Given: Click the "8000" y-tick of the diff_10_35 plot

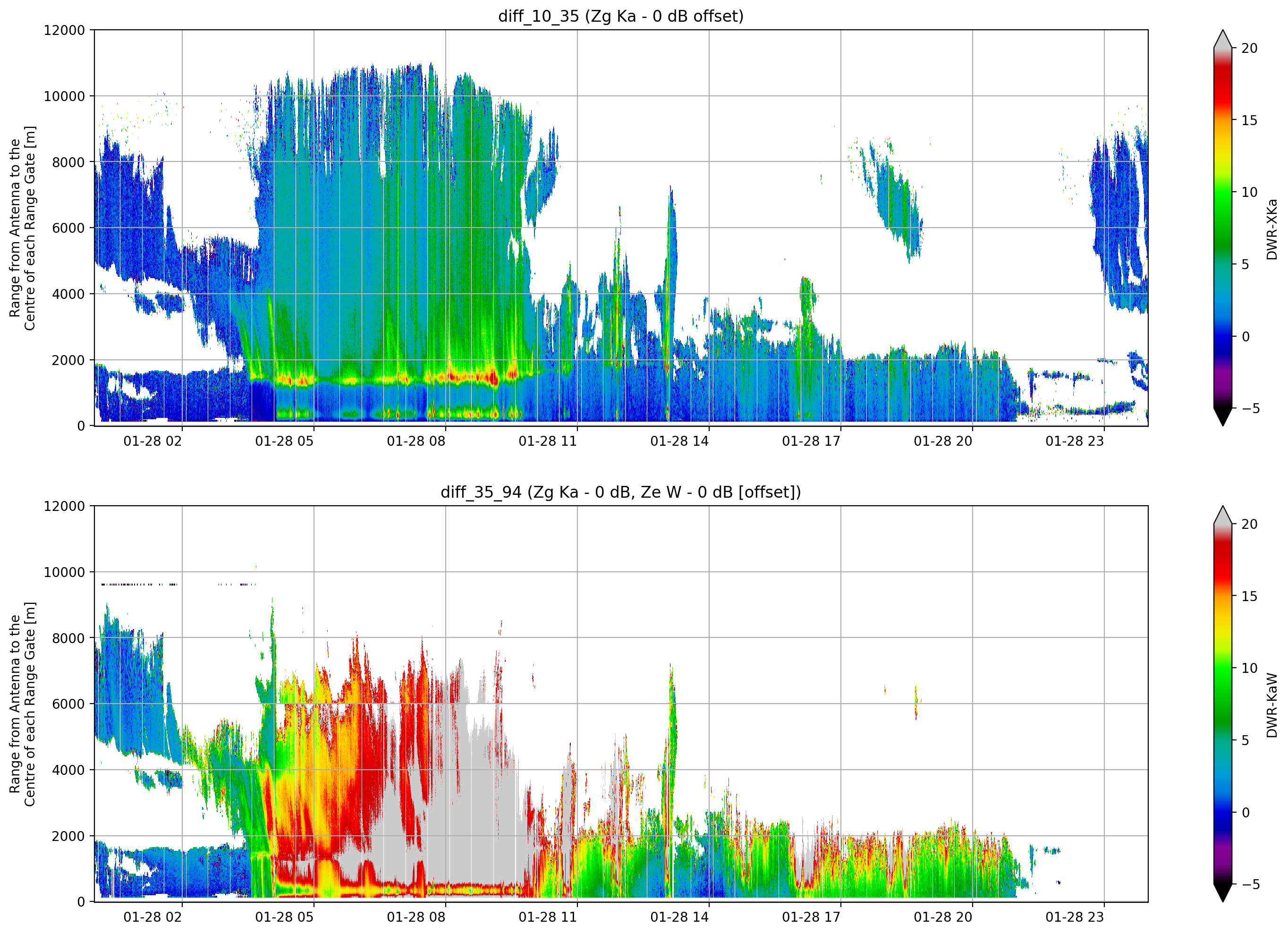Looking at the screenshot, I should coord(68,162).
